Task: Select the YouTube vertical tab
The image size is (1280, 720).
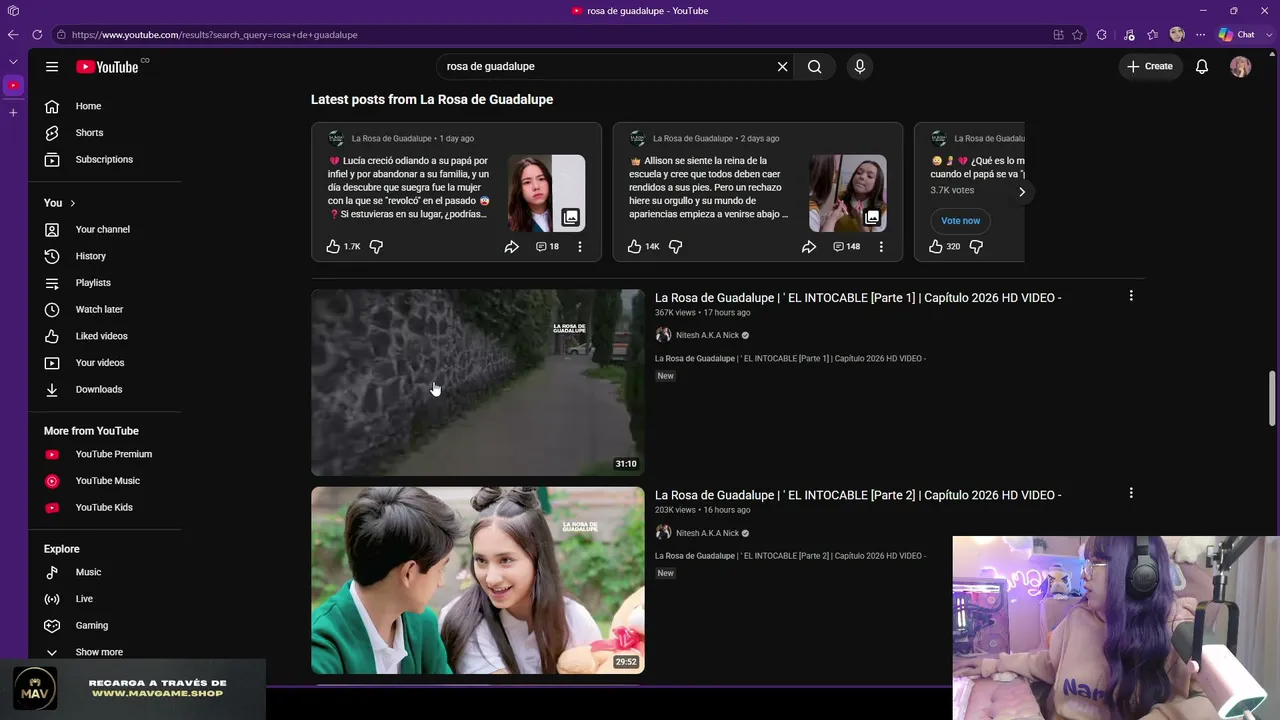Action: [x=13, y=86]
